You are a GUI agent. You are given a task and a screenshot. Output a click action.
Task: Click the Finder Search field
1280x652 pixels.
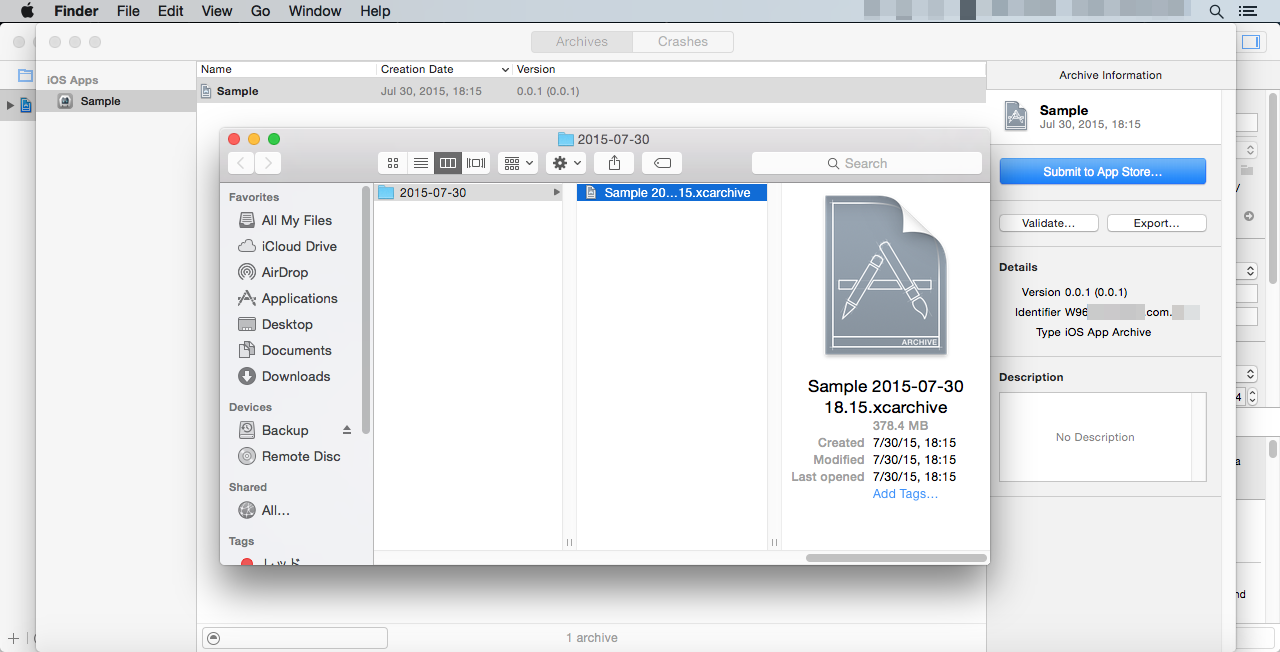[x=866, y=163]
